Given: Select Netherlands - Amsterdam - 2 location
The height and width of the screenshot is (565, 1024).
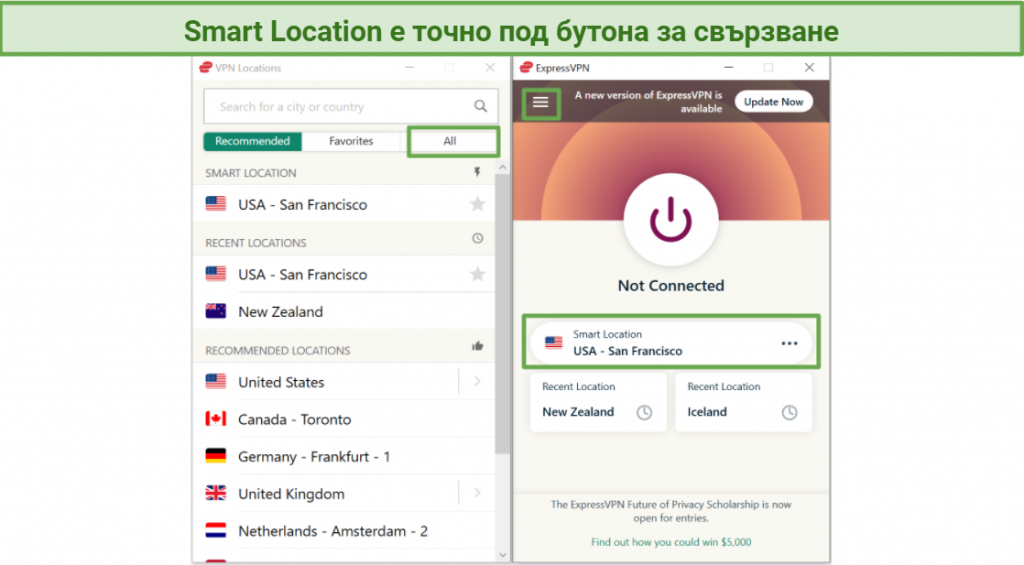Looking at the screenshot, I should pyautogui.click(x=345, y=530).
